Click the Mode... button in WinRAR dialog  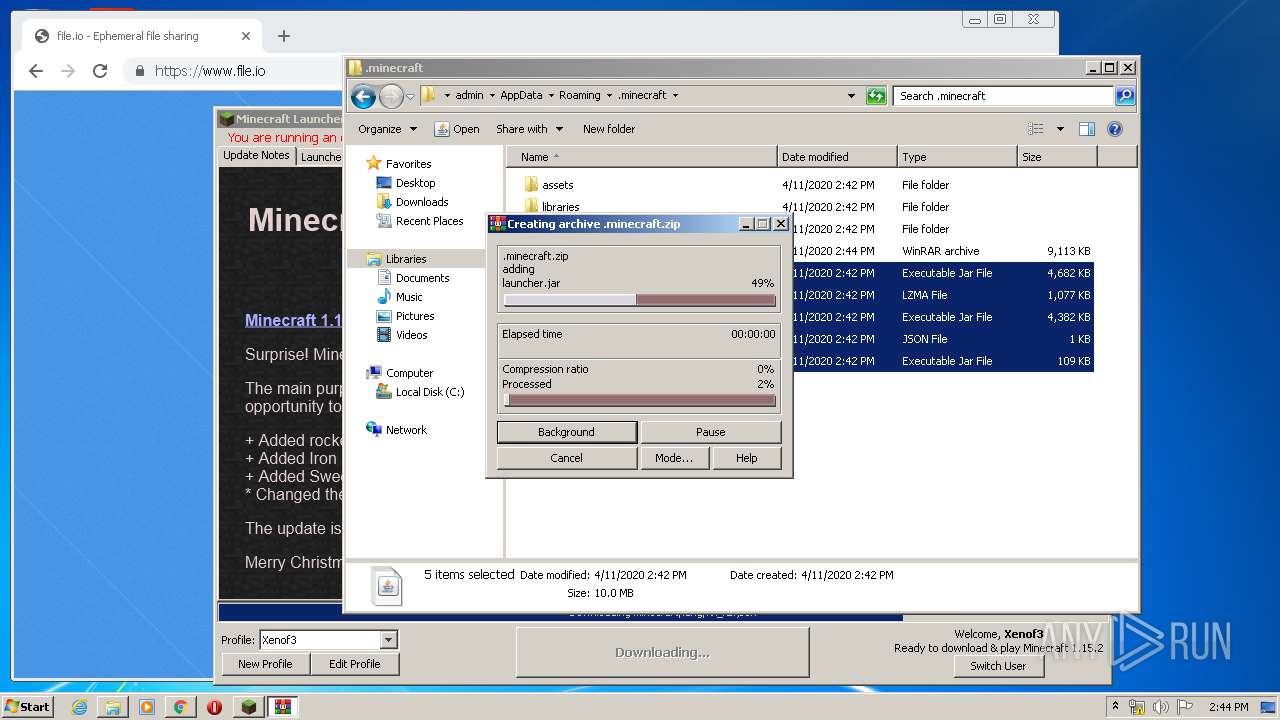pos(674,458)
